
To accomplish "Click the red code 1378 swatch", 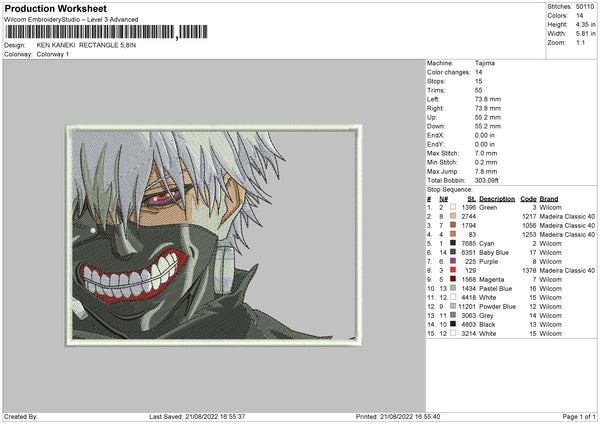I will pyautogui.click(x=453, y=270).
